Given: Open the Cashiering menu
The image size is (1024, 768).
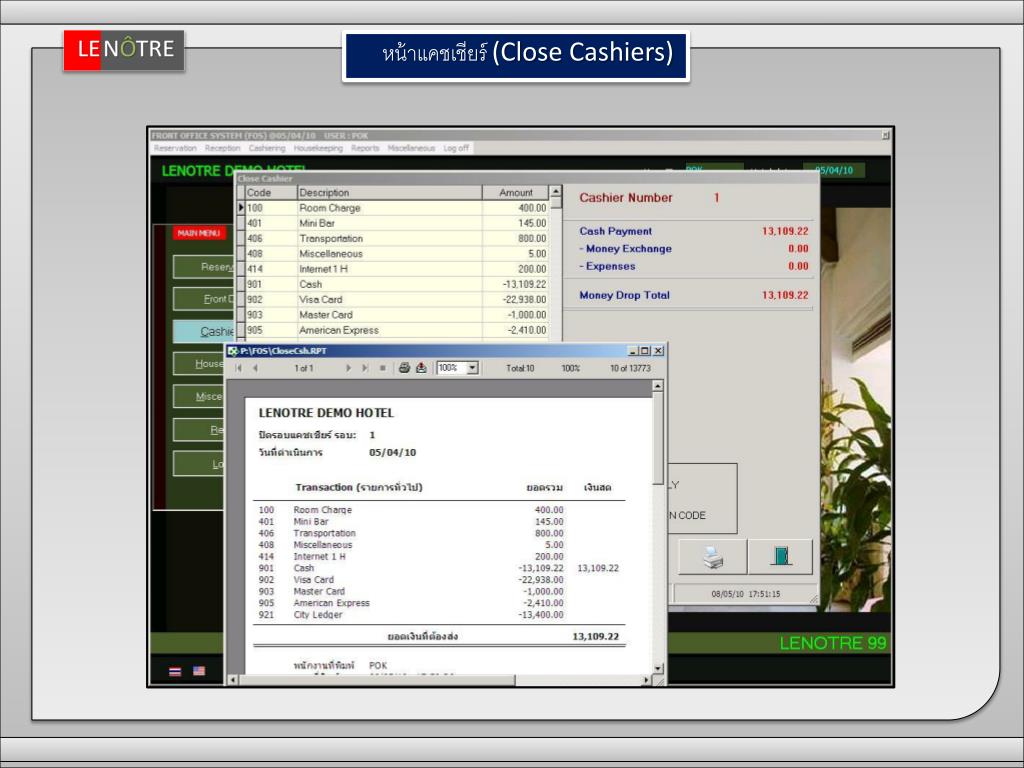Looking at the screenshot, I should point(267,148).
